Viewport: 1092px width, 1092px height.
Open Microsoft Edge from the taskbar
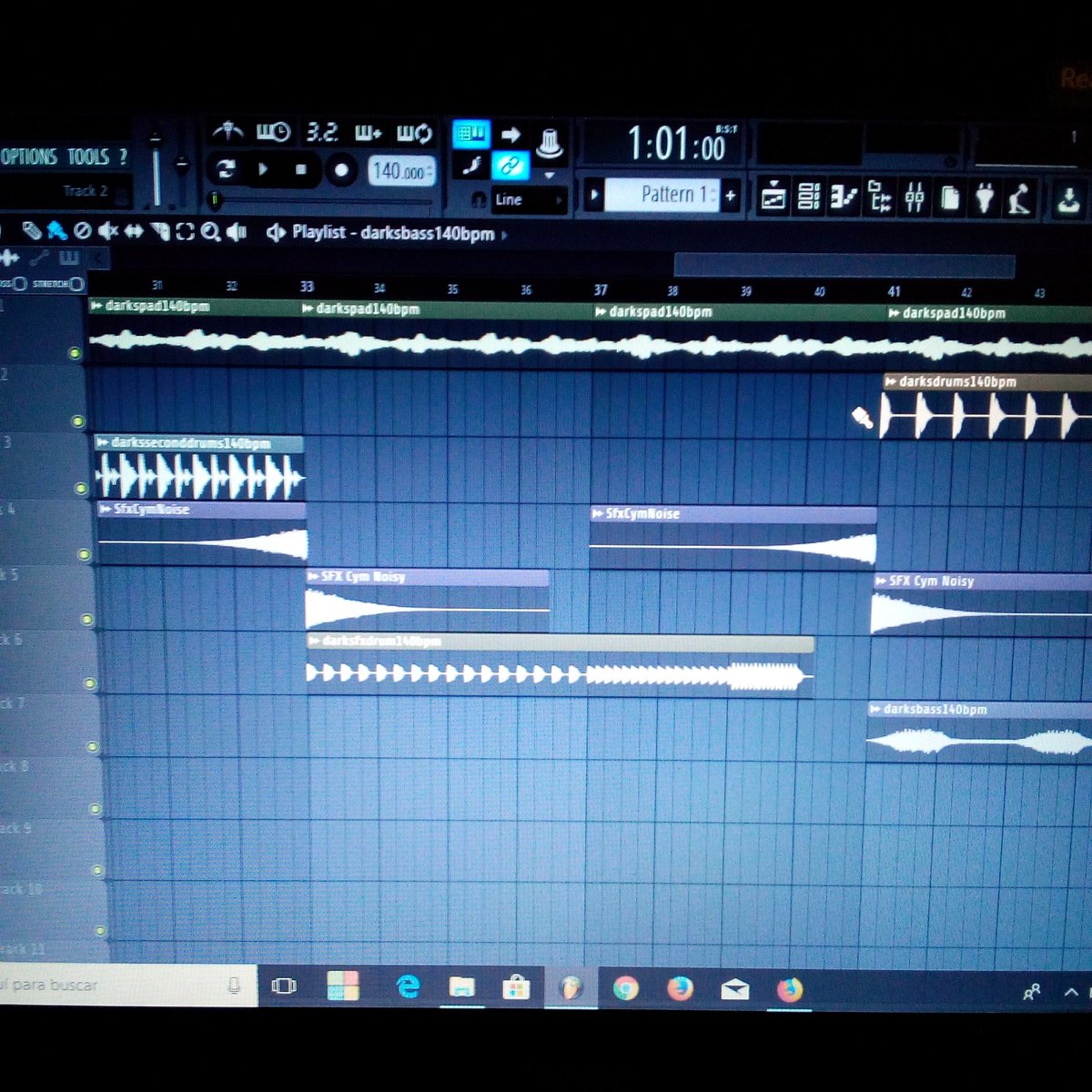[x=407, y=986]
